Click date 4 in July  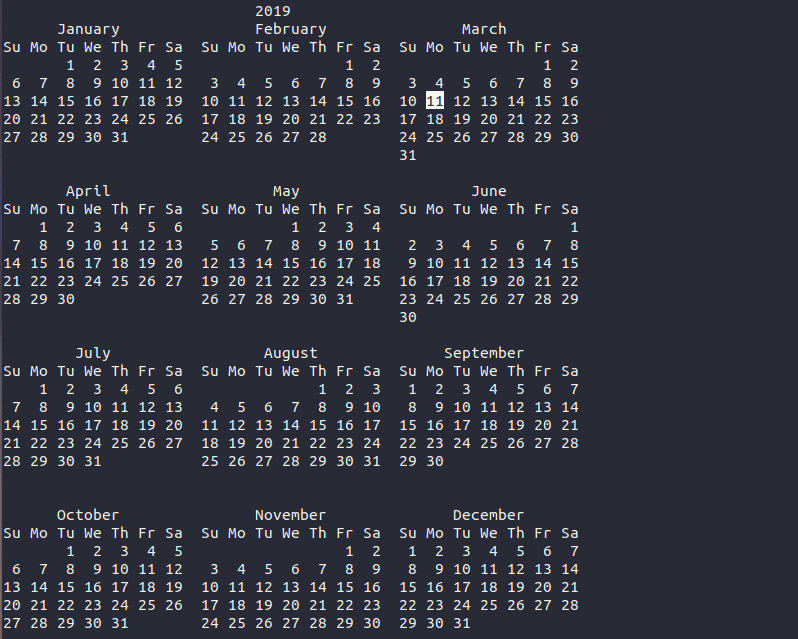point(124,389)
